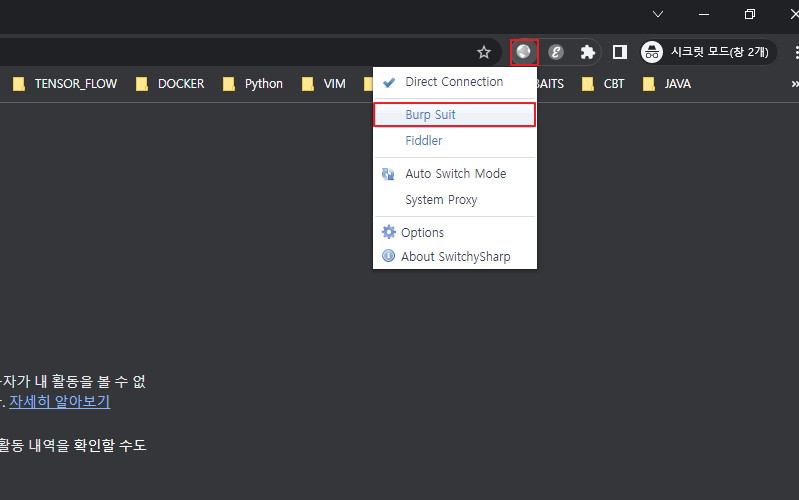Open the JAVA bookmark folder
799x500 pixels.
(x=667, y=84)
